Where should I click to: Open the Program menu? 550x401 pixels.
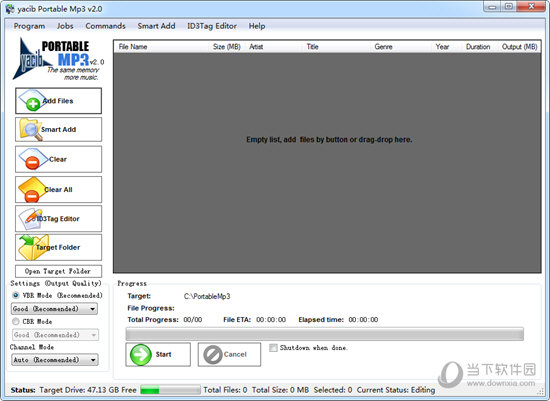pyautogui.click(x=29, y=26)
